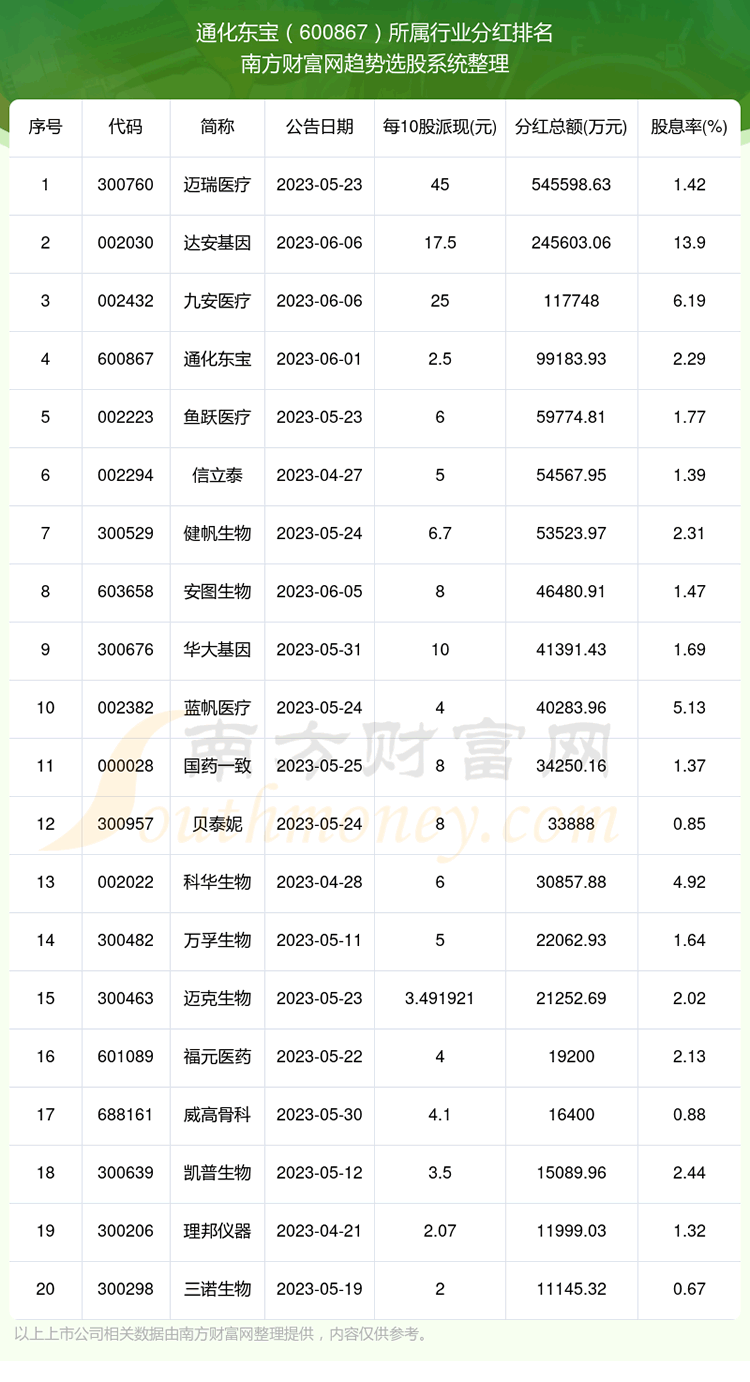Click stock code 002223 for 鱼跃医疗
This screenshot has width=750, height=1382.
tap(126, 417)
